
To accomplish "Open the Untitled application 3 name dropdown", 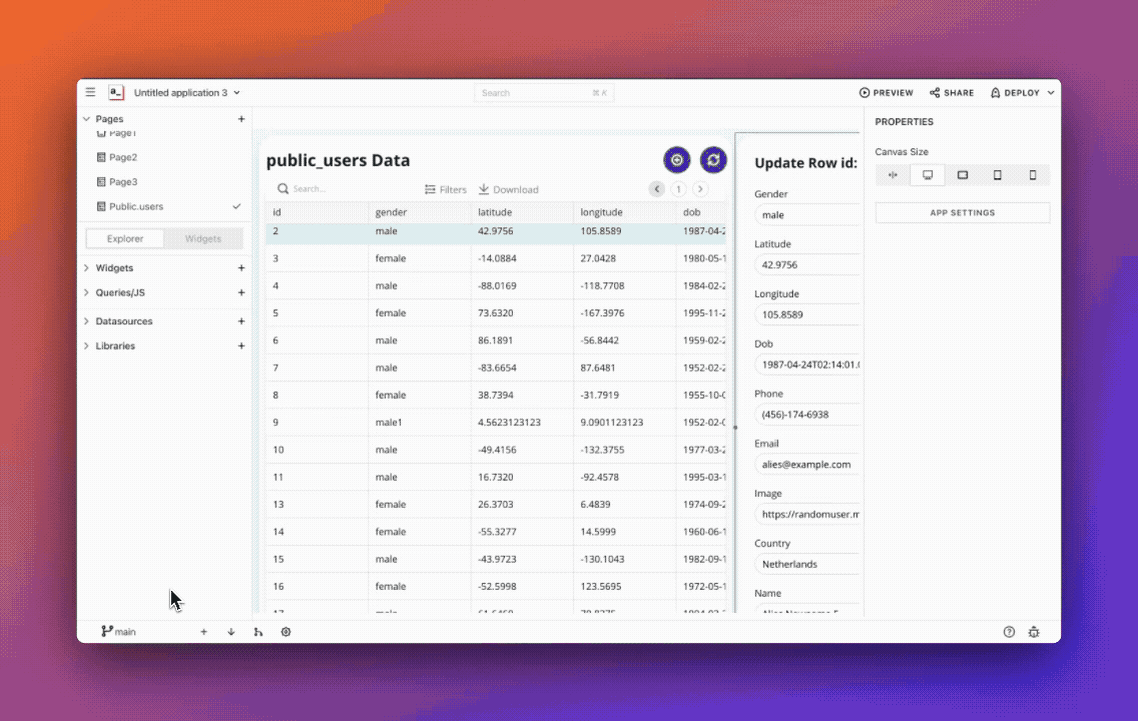I will point(187,93).
